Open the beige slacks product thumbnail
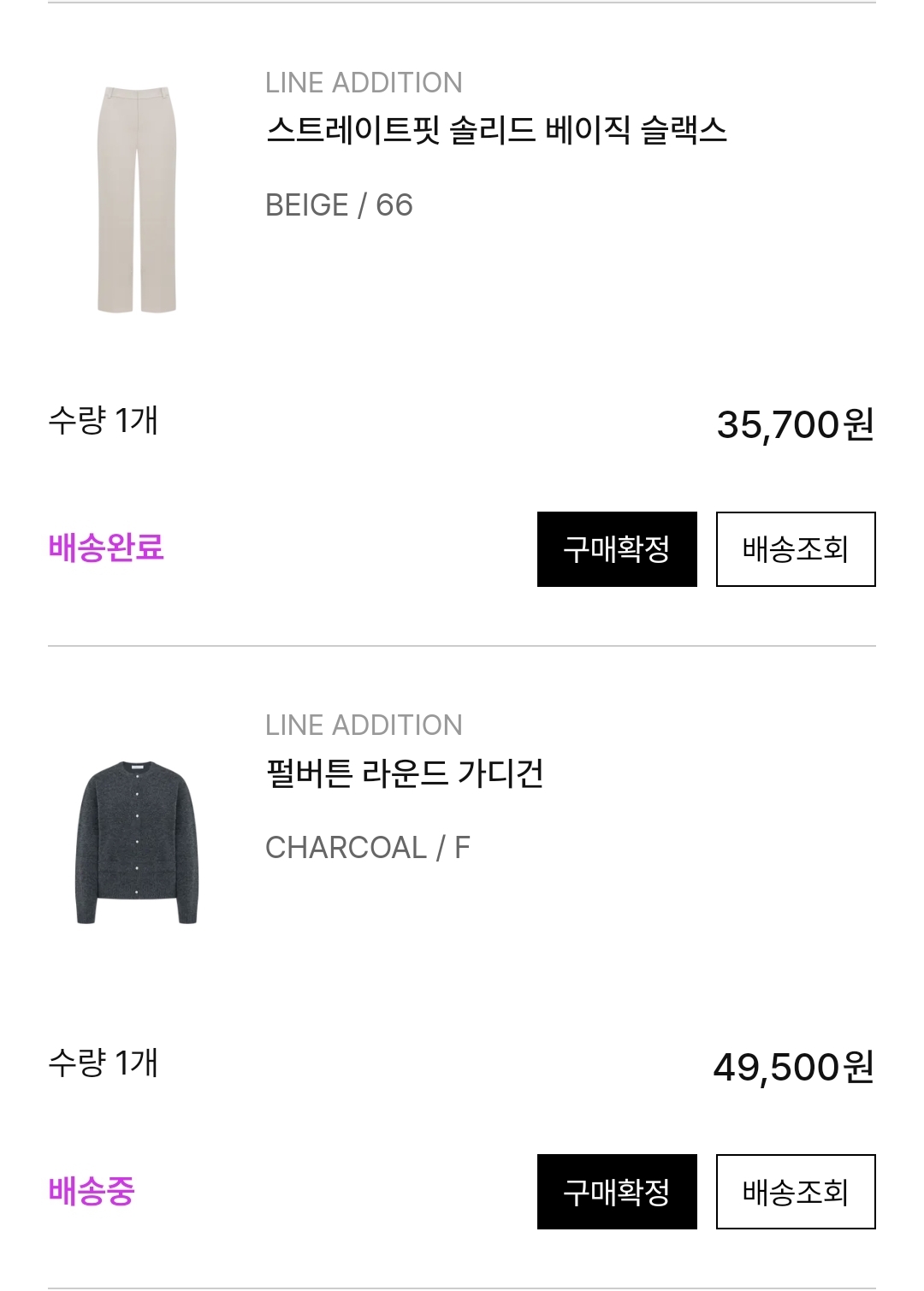 [x=137, y=199]
